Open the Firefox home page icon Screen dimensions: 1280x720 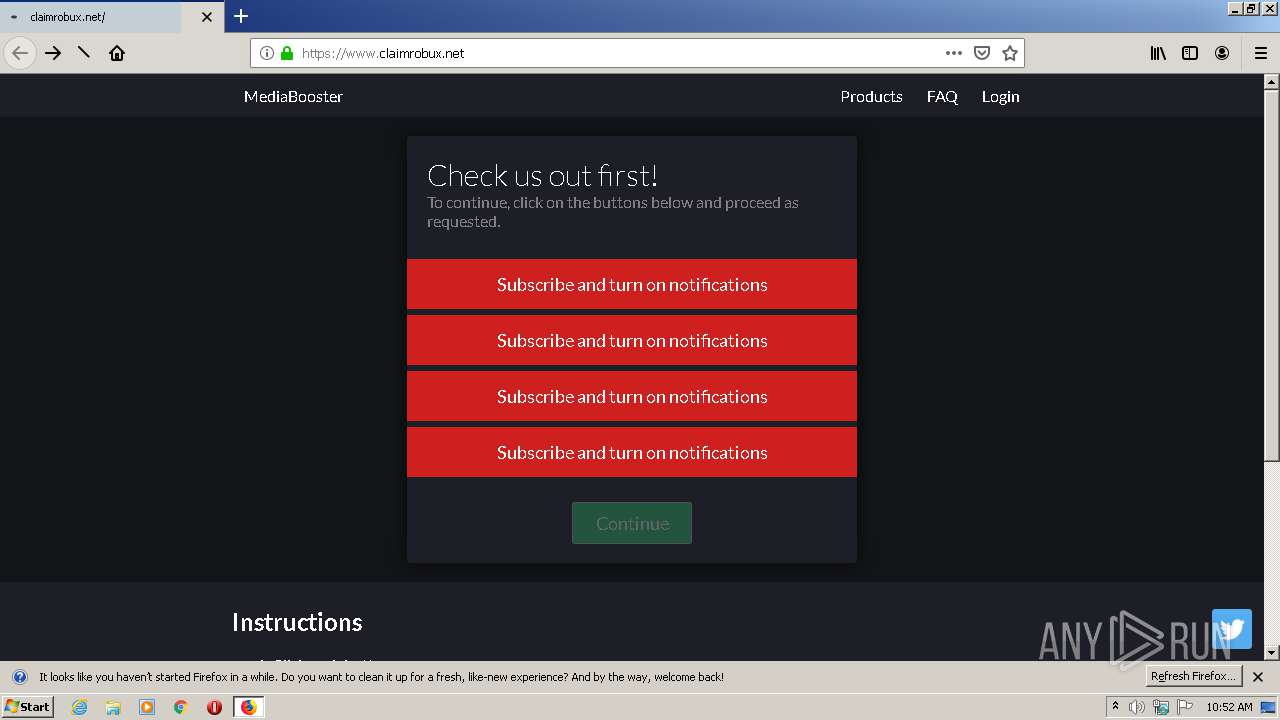[117, 53]
